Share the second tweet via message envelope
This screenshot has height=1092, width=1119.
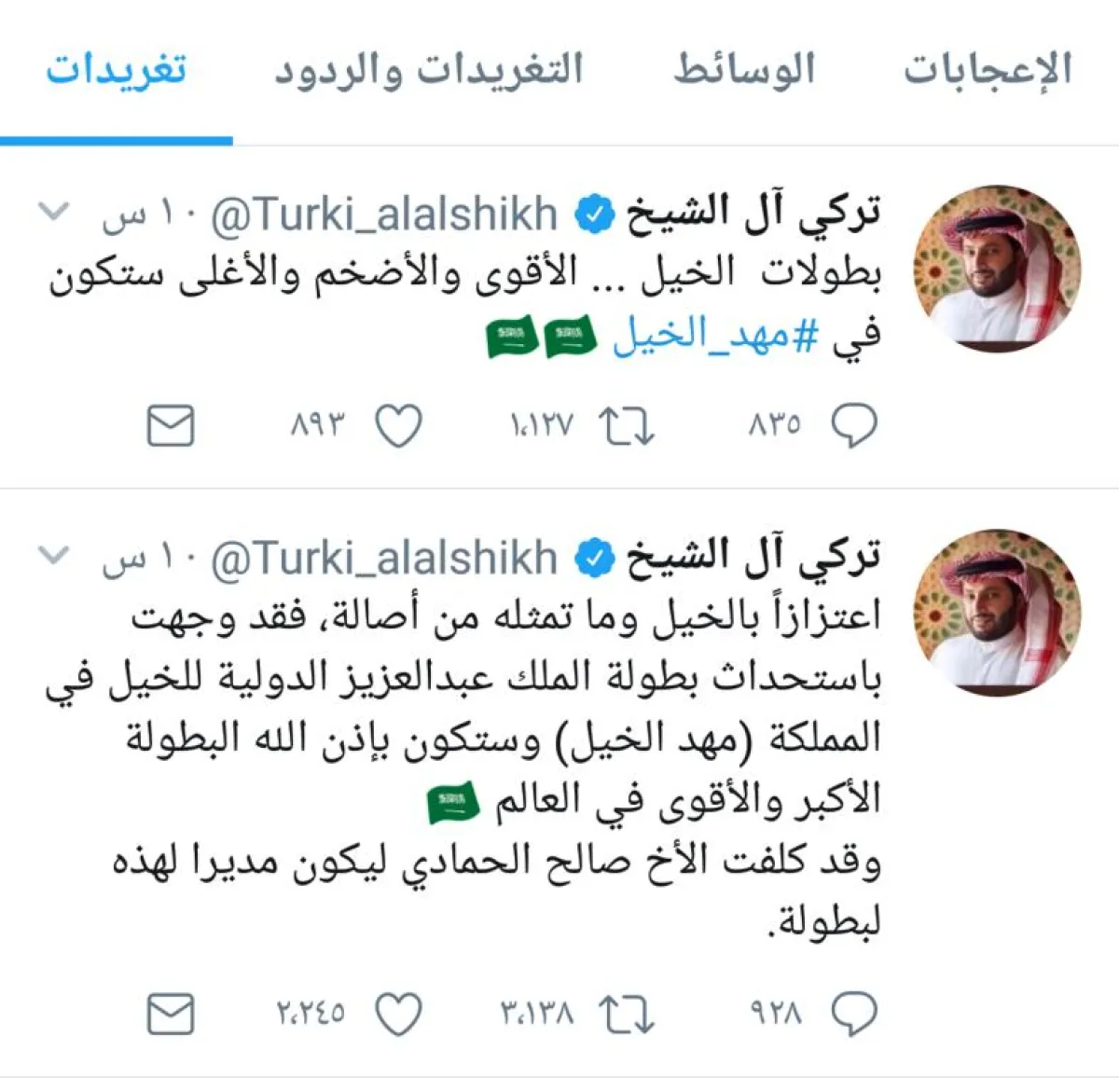click(x=171, y=1014)
